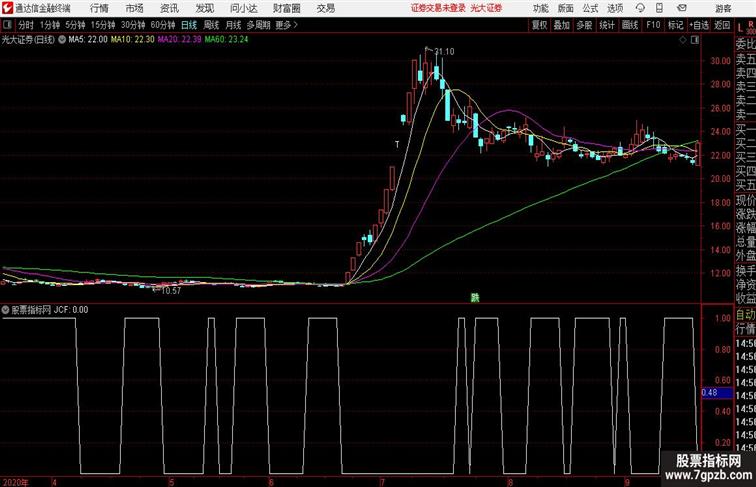Image resolution: width=756 pixels, height=487 pixels.
Task: Click the 统计 toolbar button
Action: pyautogui.click(x=607, y=25)
